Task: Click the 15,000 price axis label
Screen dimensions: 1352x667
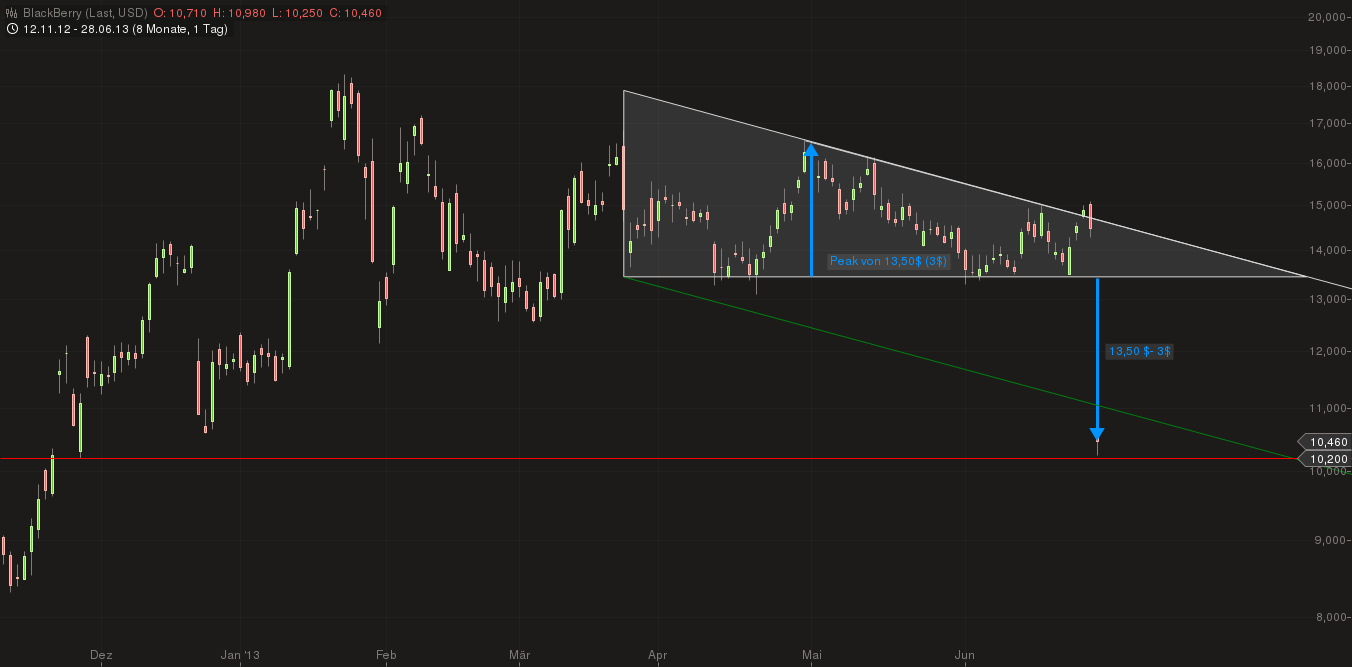Action: (x=1328, y=205)
